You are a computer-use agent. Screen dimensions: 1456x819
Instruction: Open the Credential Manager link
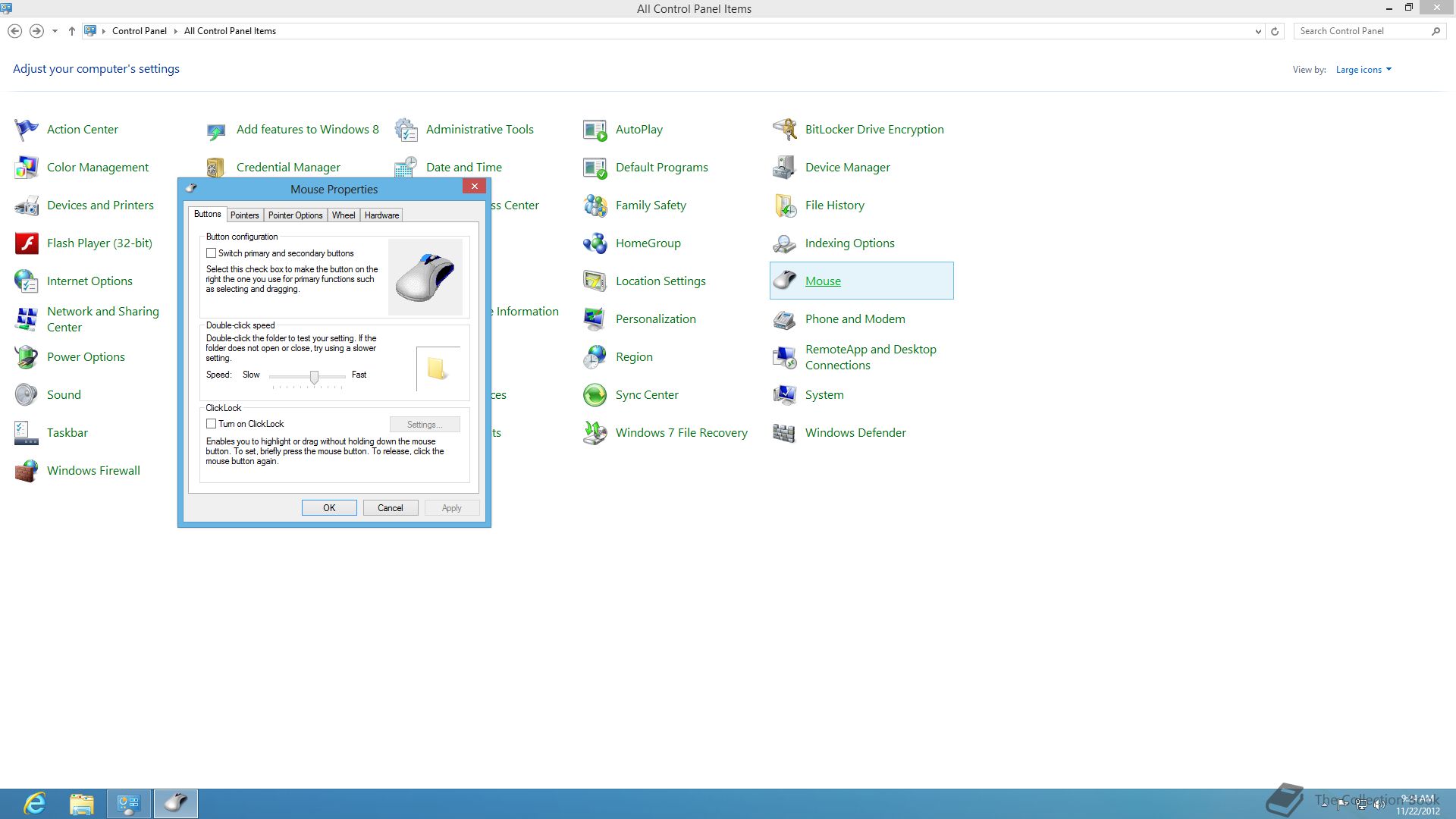288,168
